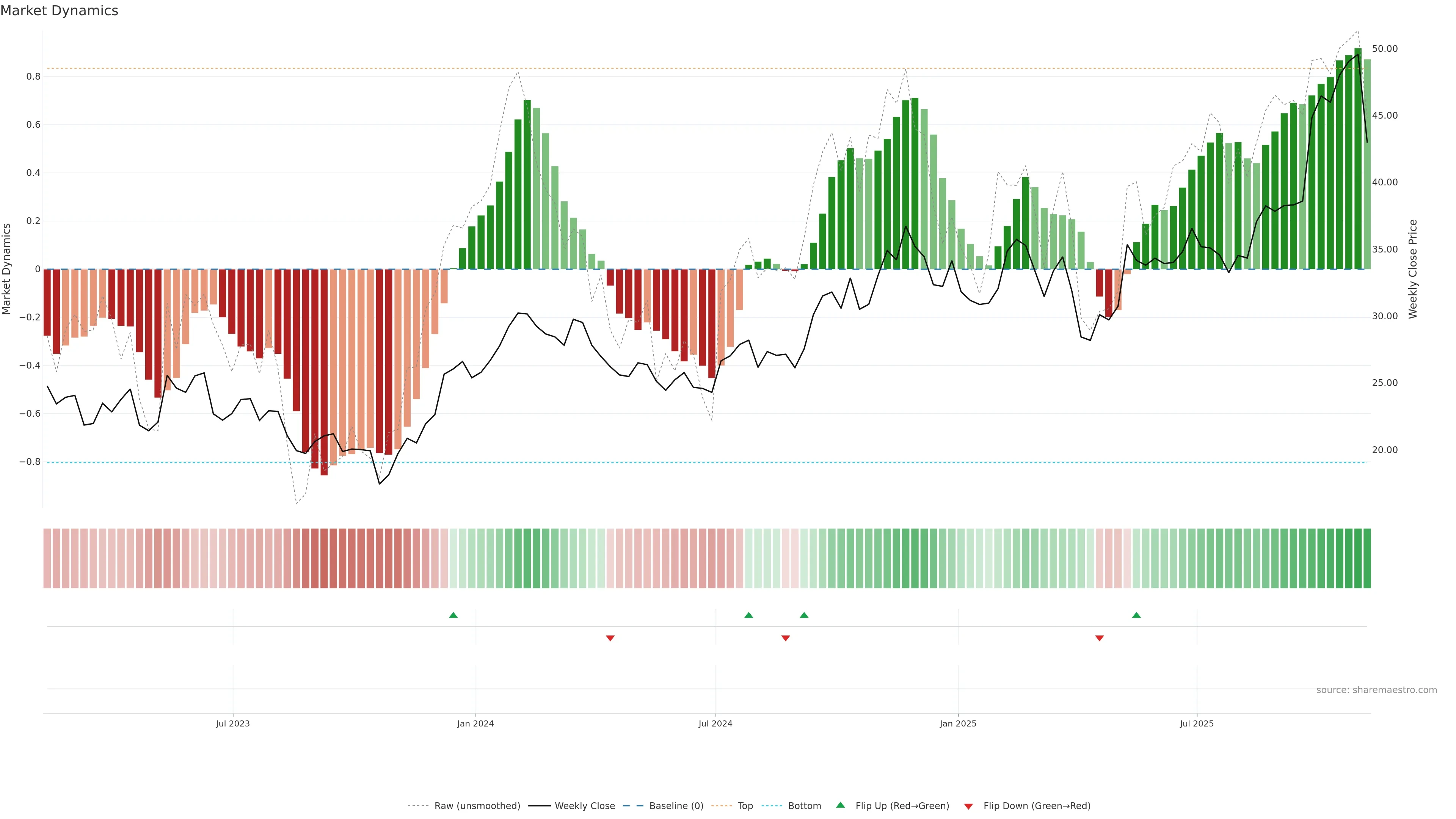The image size is (1456, 819).
Task: Toggle the Flip Down (Green→Red) legend label
Action: pos(1037,806)
